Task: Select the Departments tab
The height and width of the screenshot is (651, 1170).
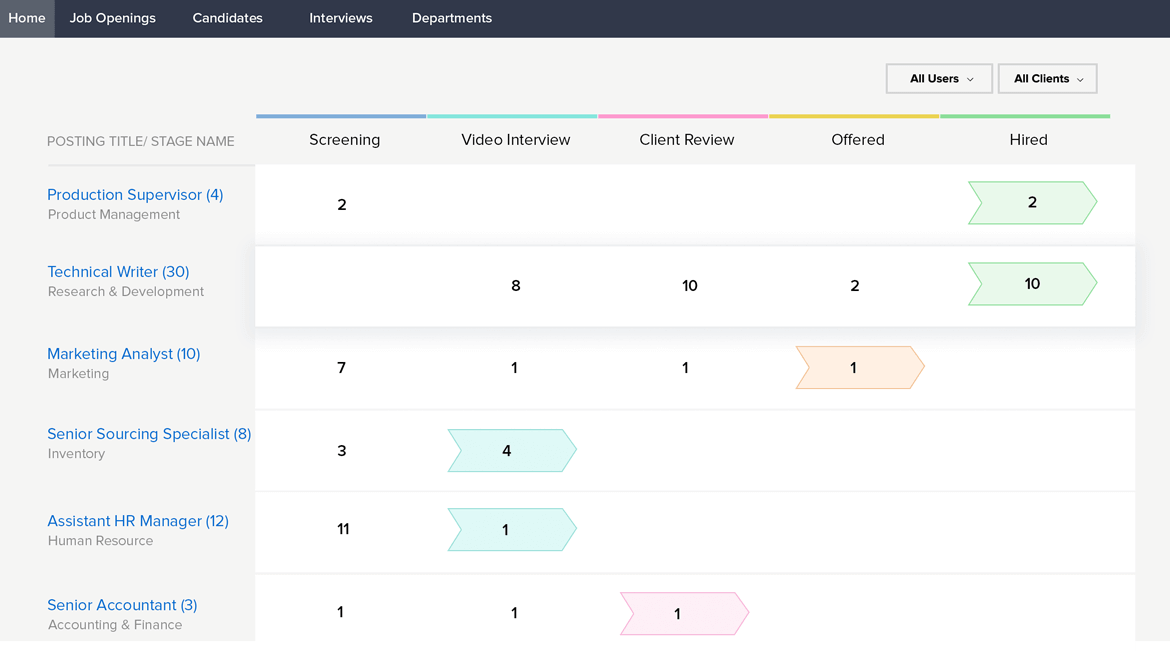Action: tap(452, 18)
